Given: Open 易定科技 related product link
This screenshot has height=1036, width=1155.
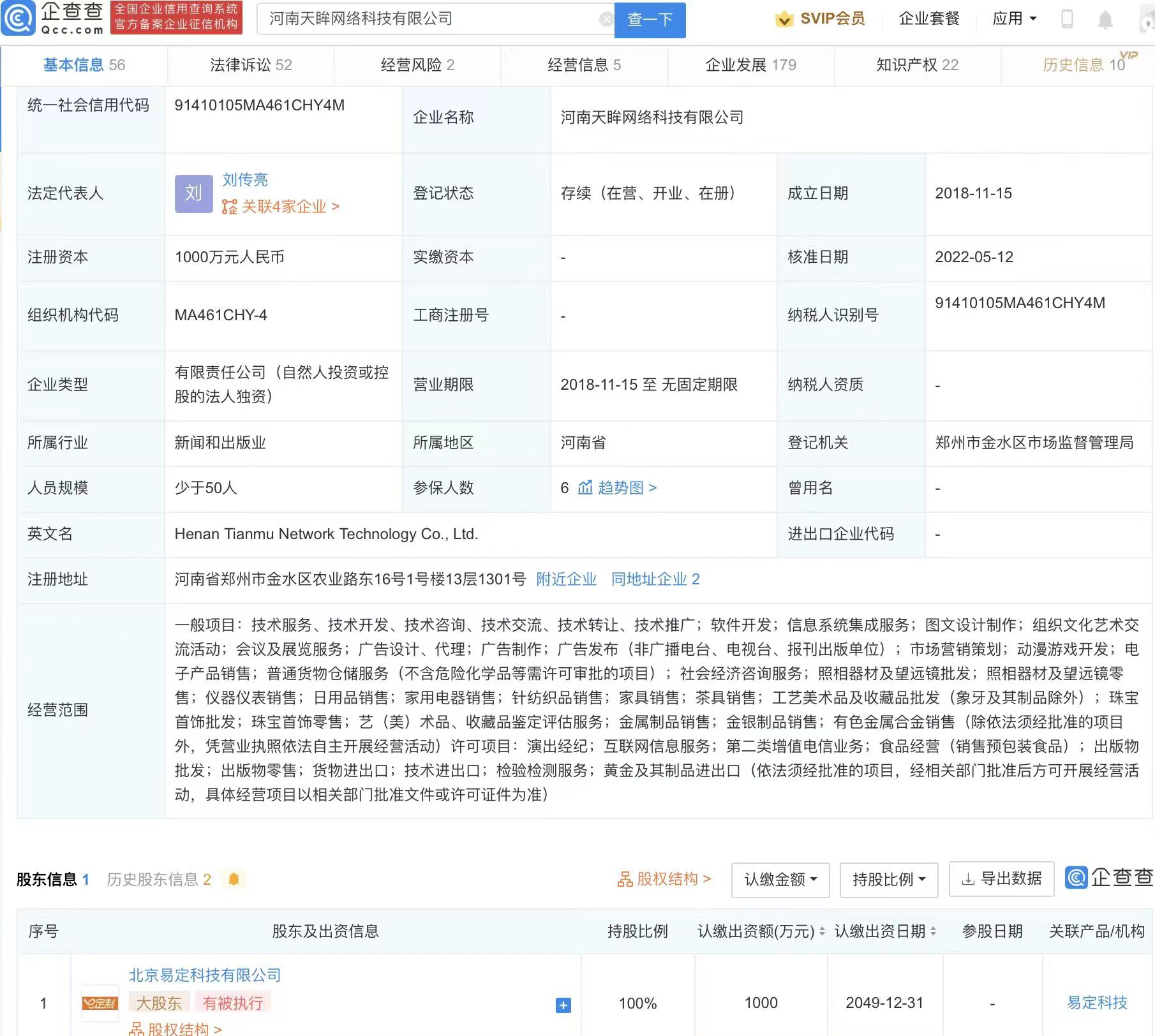Looking at the screenshot, I should pos(1097,1003).
